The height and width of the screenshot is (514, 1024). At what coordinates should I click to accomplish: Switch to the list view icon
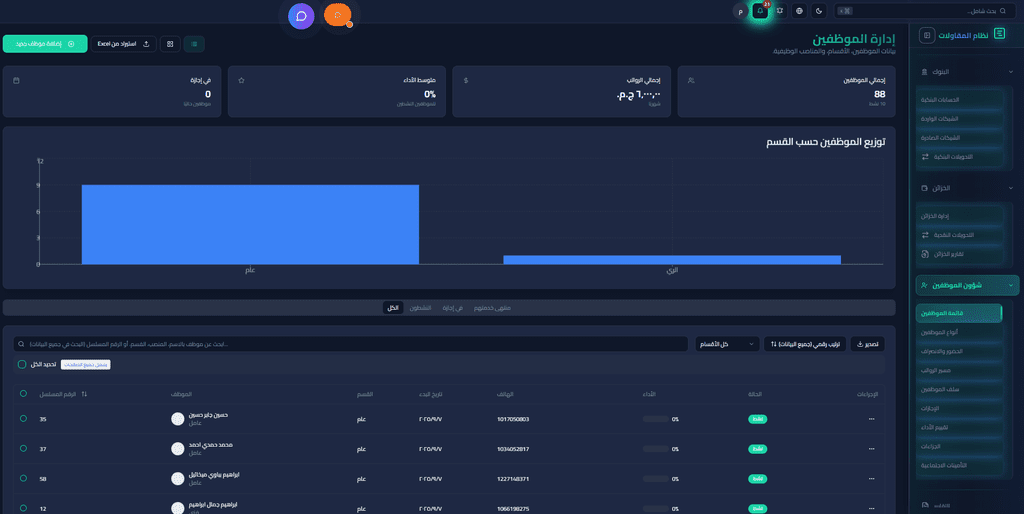point(194,44)
